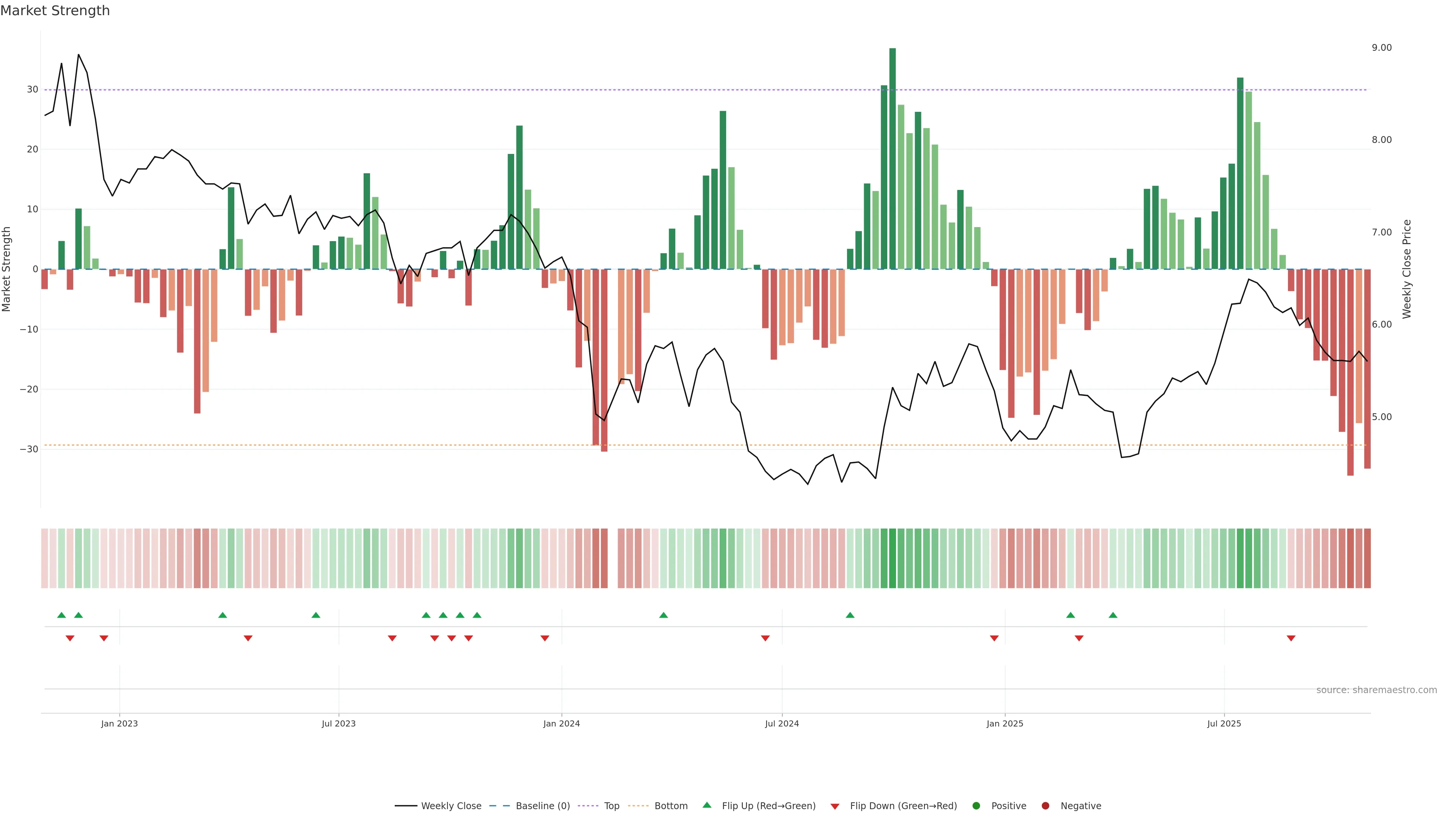Screen dimensions: 1456x819
Task: Click the Flip Up green triangle legend icon
Action: click(706, 805)
